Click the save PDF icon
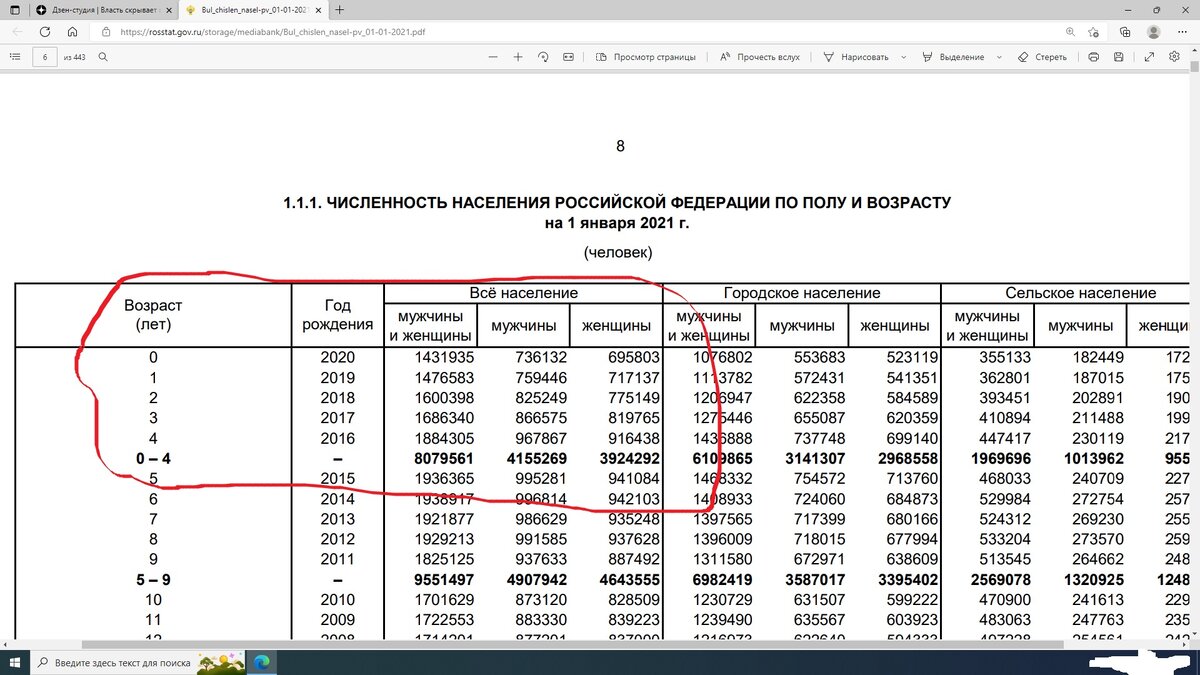The image size is (1200, 675). (x=1117, y=57)
